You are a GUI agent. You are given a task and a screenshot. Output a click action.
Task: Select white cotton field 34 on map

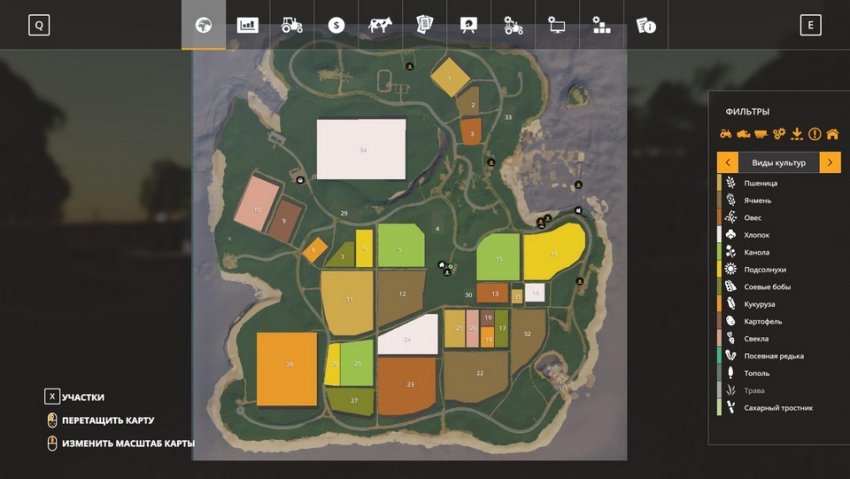(362, 149)
